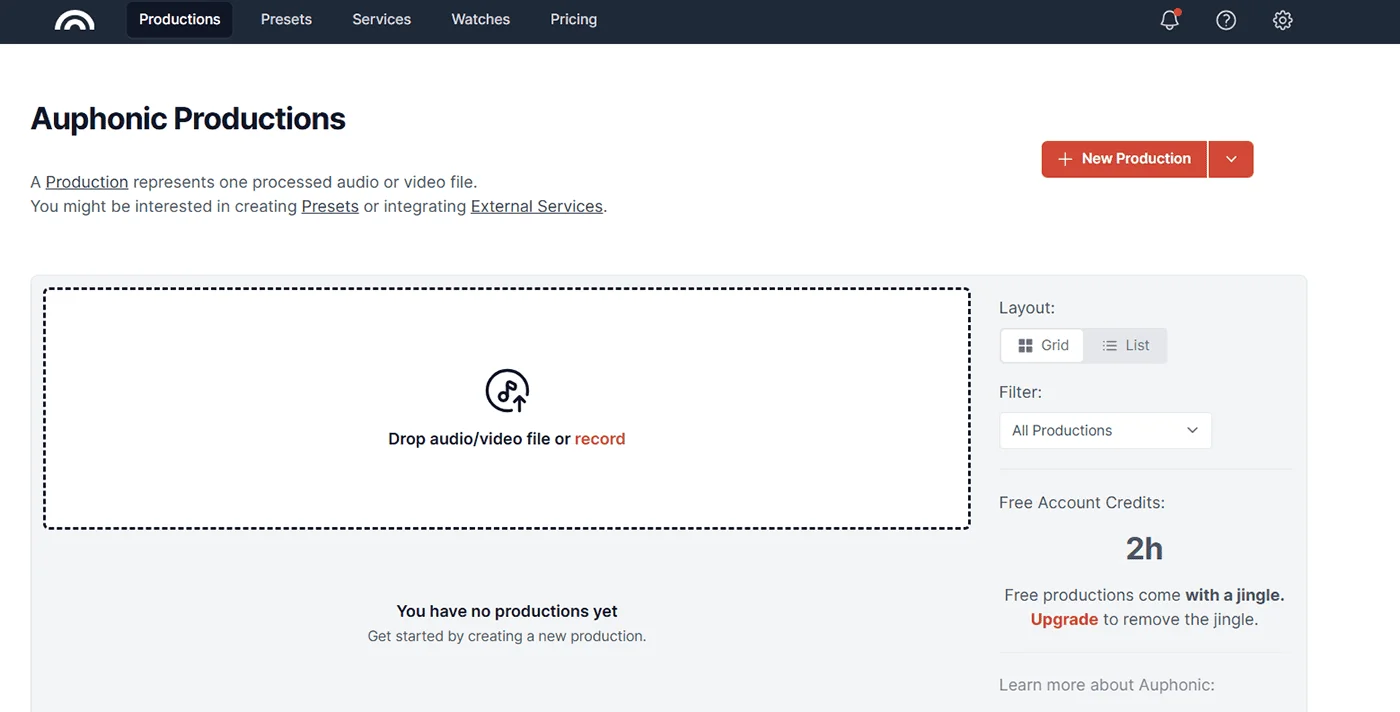Follow the External Services link
Viewport: 1400px width, 712px height.
click(537, 206)
